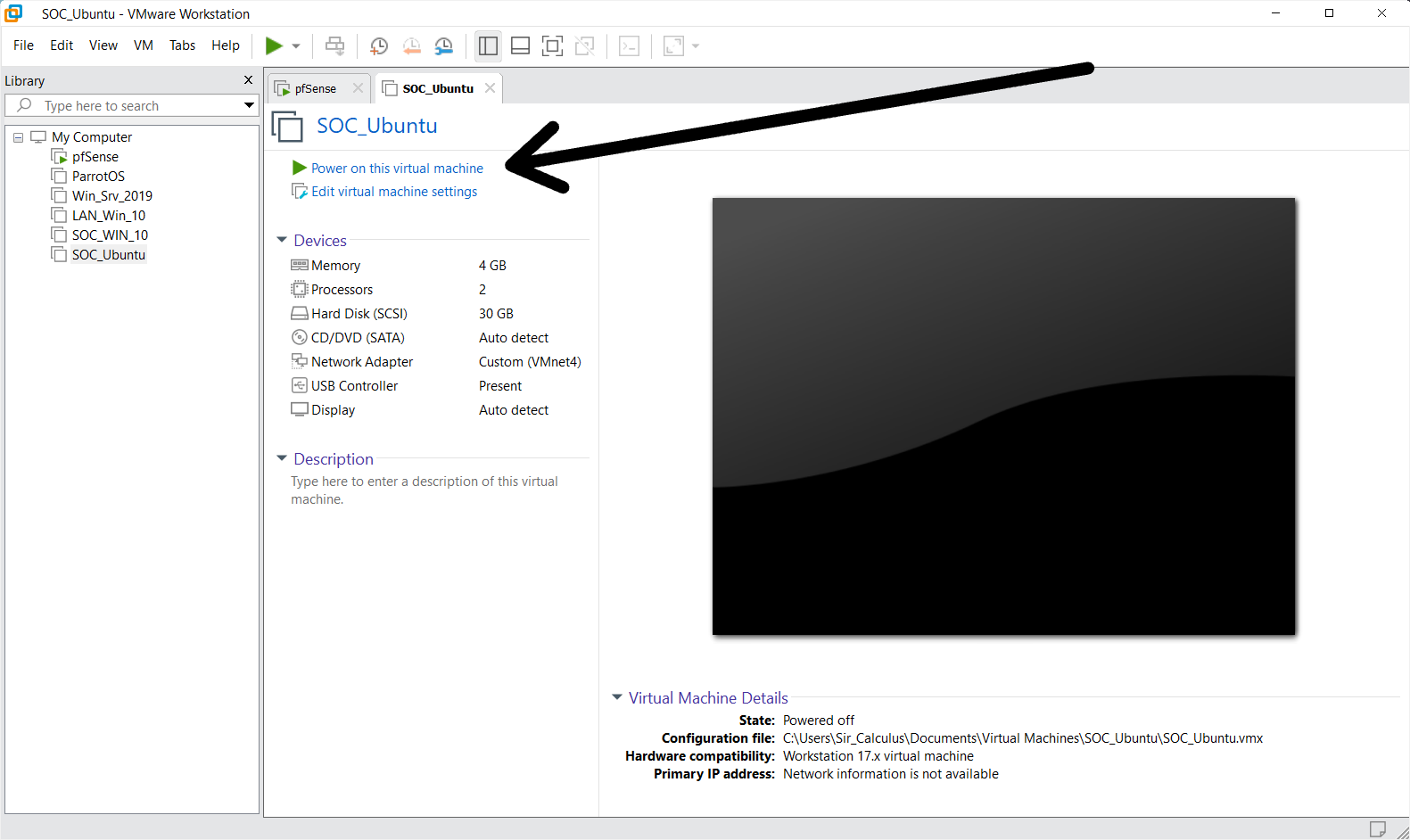Click the configuration file path text
Image resolution: width=1410 pixels, height=840 pixels.
tap(1023, 738)
